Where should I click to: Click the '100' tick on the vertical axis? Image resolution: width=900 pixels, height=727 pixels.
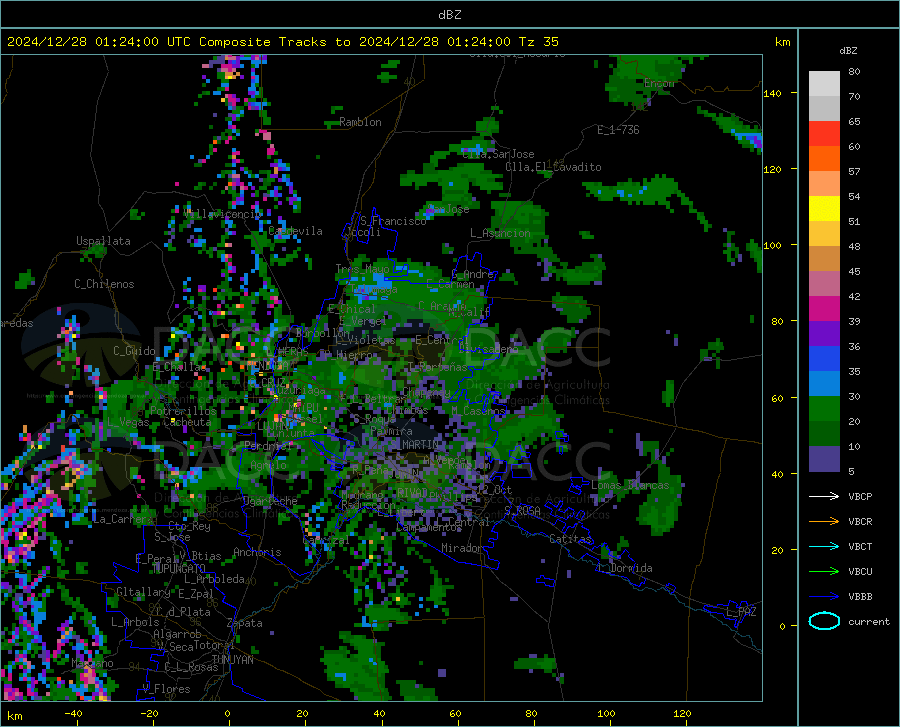[773, 245]
